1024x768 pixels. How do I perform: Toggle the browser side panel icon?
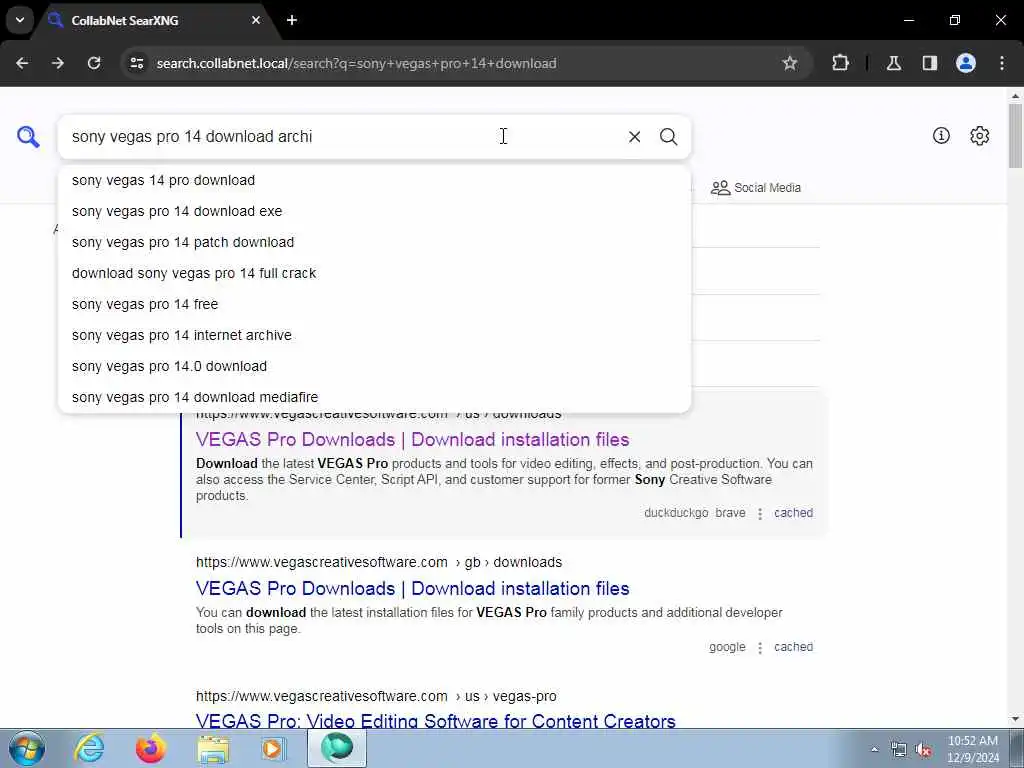click(x=930, y=63)
